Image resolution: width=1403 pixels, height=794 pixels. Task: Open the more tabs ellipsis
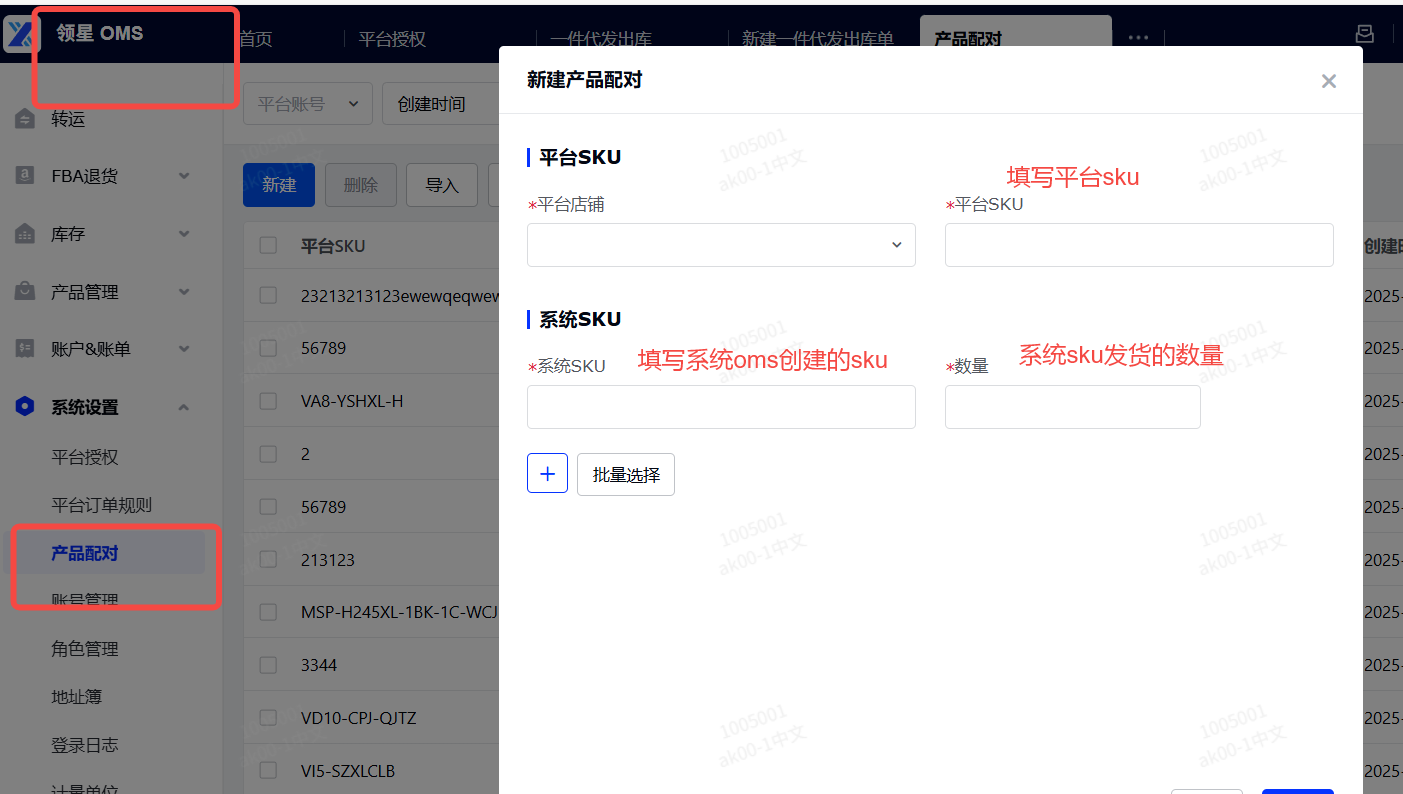pos(1138,38)
